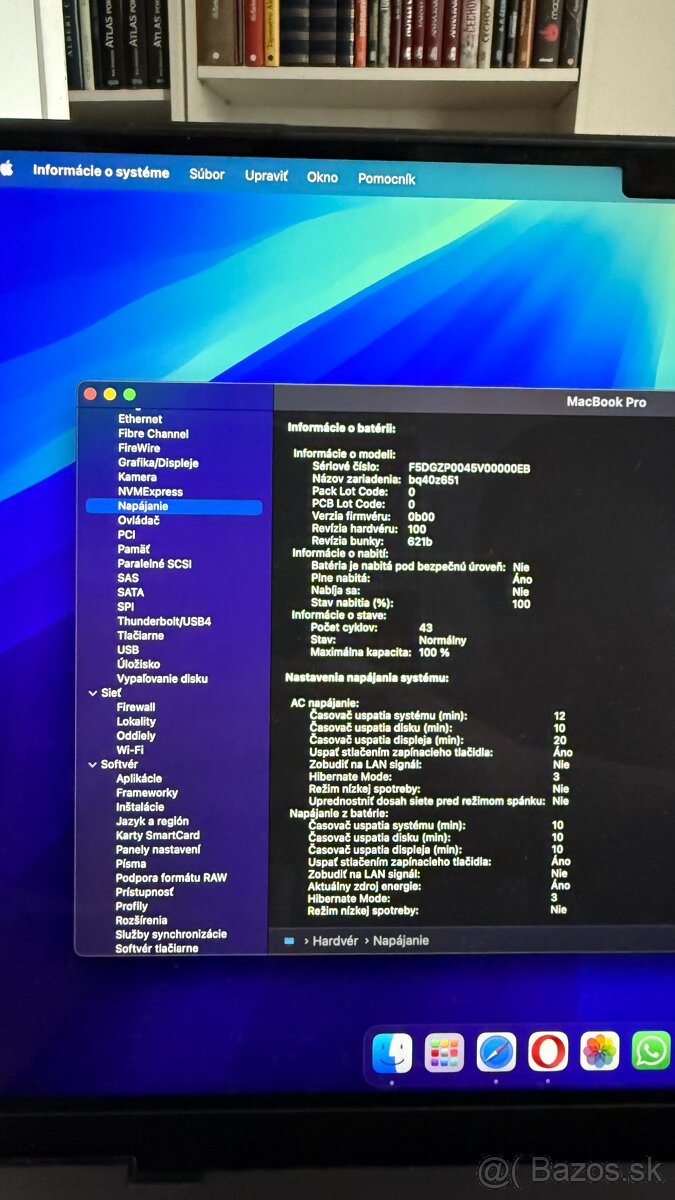This screenshot has width=675, height=1200.
Task: Click the Informácie o batérii heading
Action: (x=341, y=428)
